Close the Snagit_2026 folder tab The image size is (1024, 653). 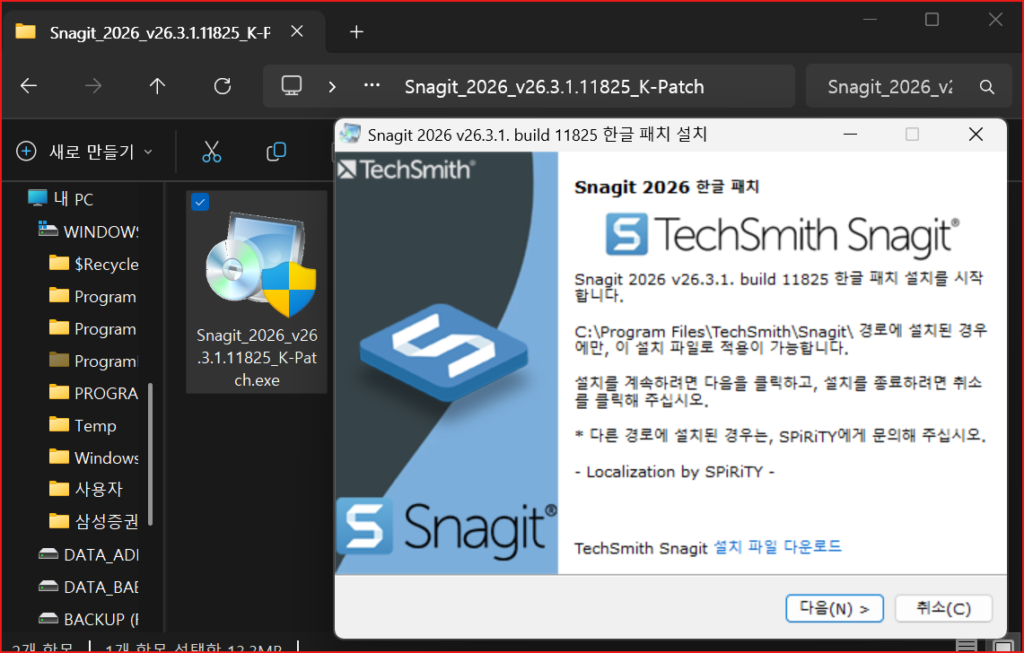(297, 31)
